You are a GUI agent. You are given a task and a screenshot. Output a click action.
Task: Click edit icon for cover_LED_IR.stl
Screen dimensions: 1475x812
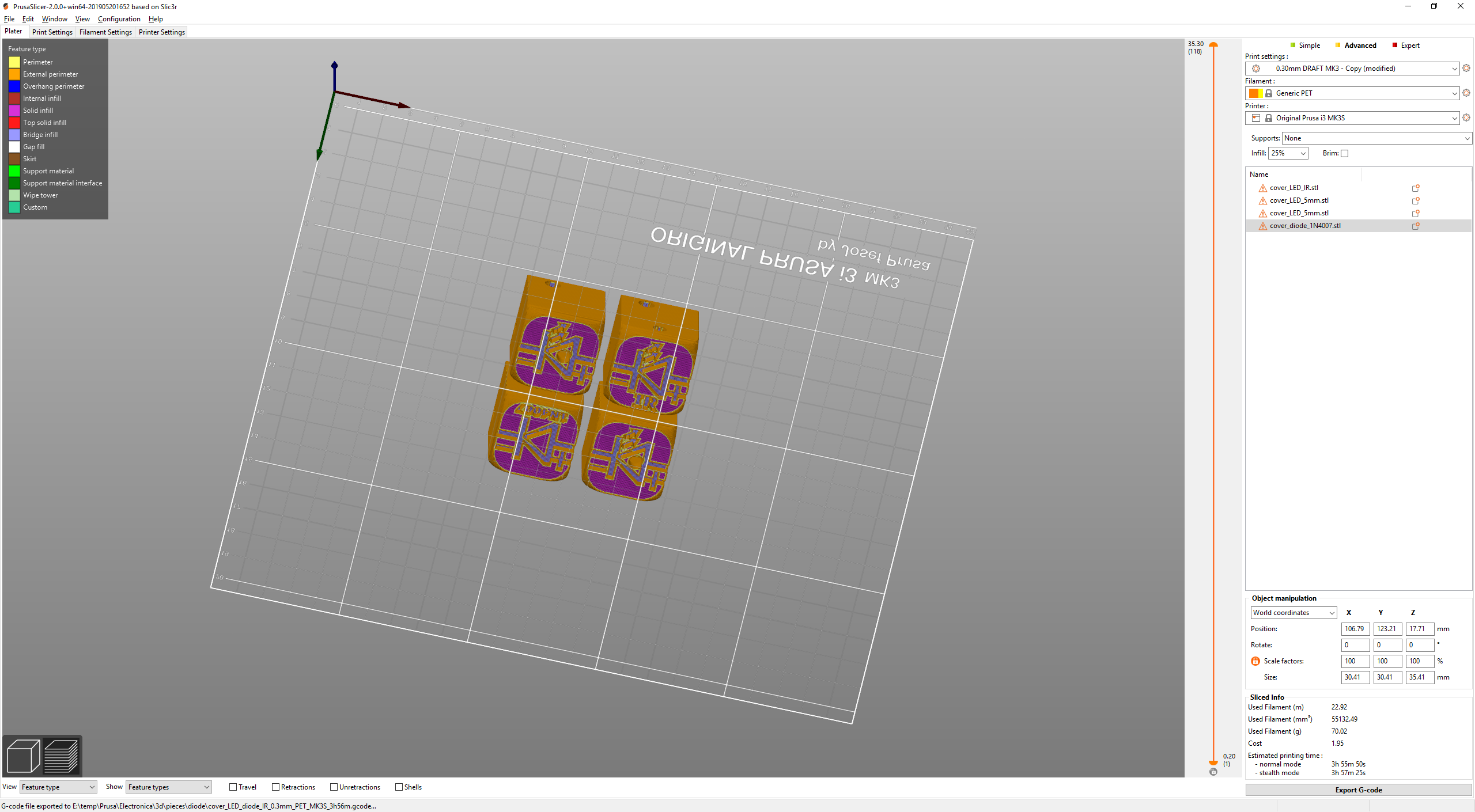(x=1415, y=188)
